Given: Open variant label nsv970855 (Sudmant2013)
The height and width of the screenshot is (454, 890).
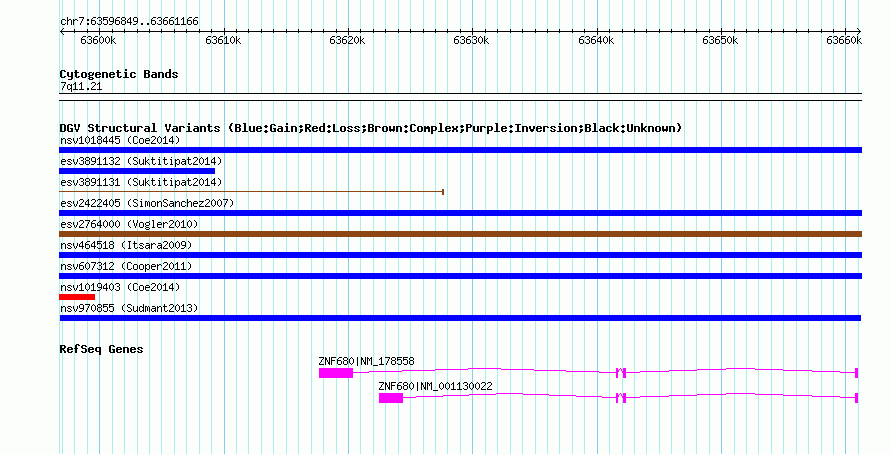Looking at the screenshot, I should pos(129,308).
